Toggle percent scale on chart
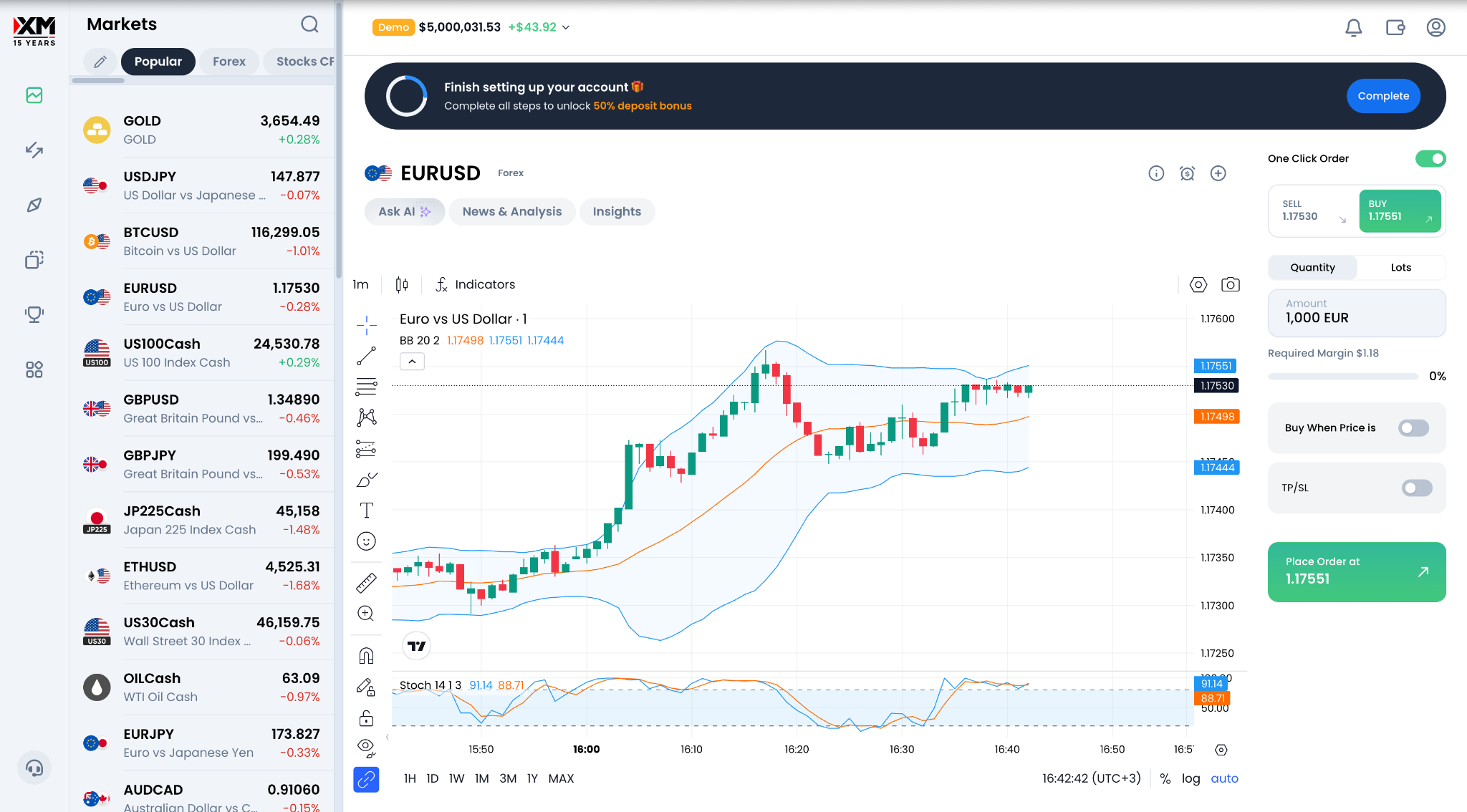This screenshot has width=1467, height=812. pyautogui.click(x=1165, y=779)
